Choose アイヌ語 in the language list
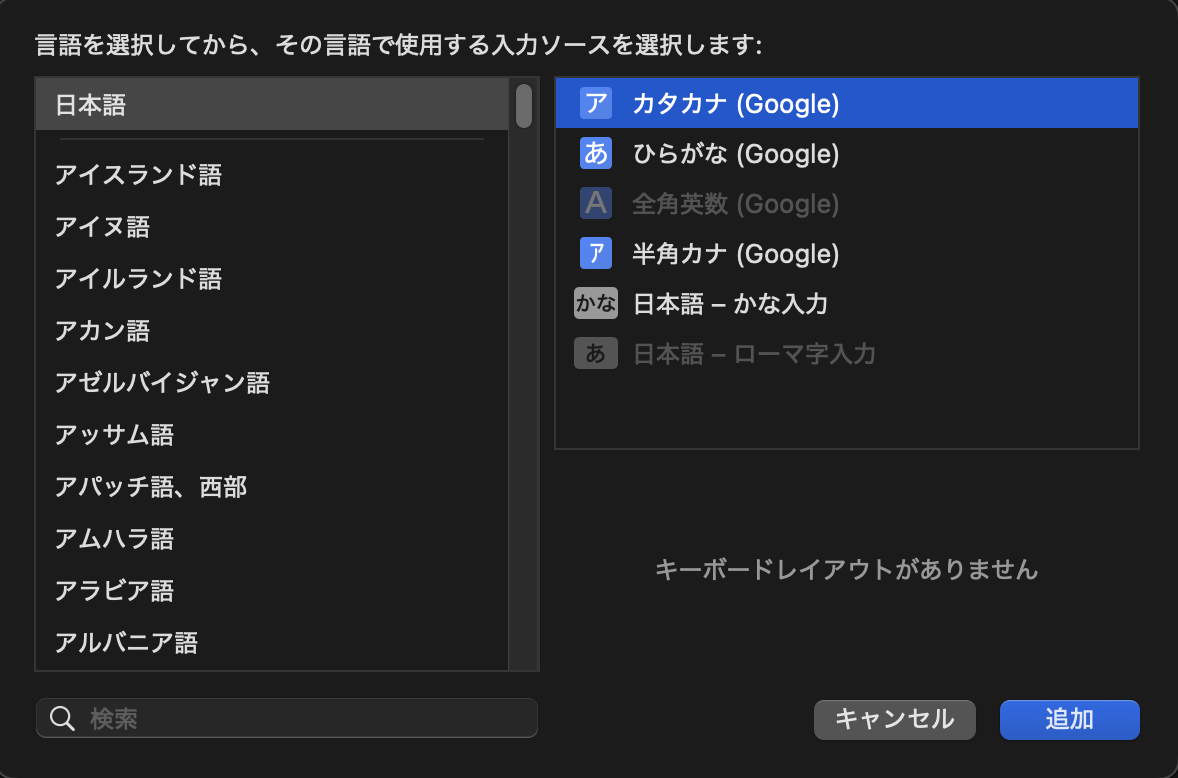Screen dimensions: 1178x778 [x=102, y=227]
